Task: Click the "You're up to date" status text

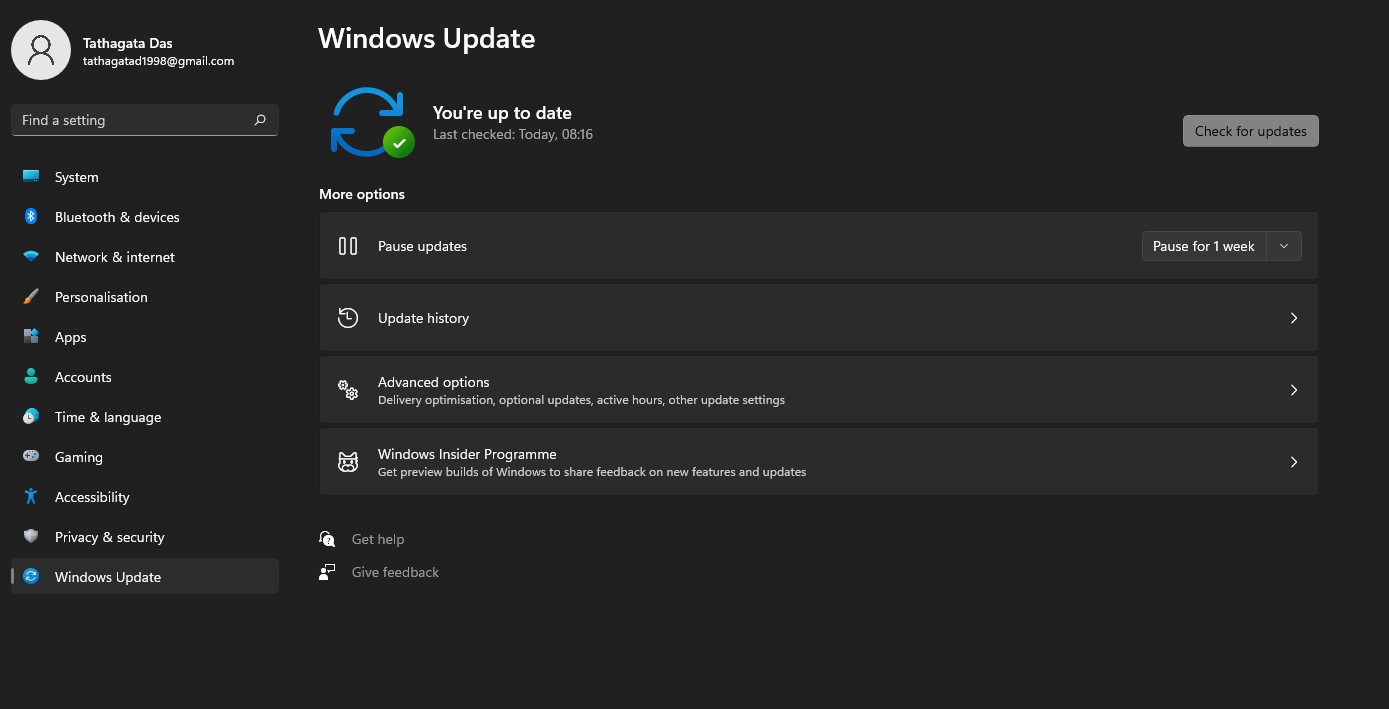Action: [502, 113]
